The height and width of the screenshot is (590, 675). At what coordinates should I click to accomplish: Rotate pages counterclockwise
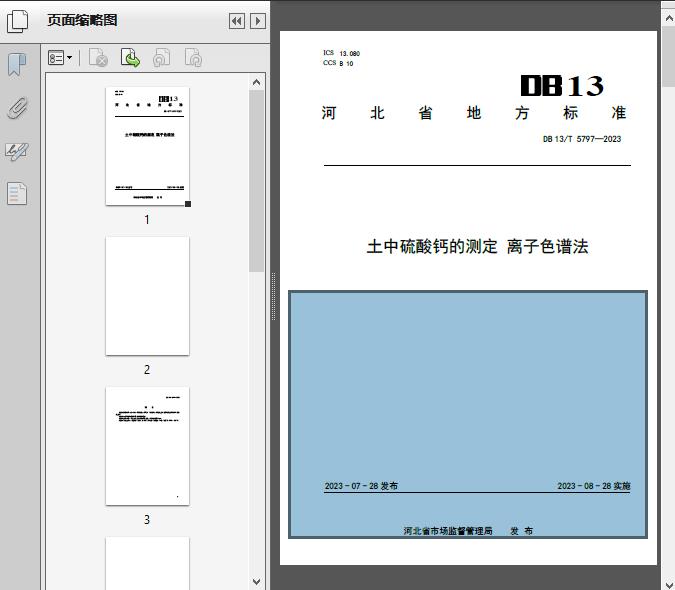pyautogui.click(x=161, y=58)
